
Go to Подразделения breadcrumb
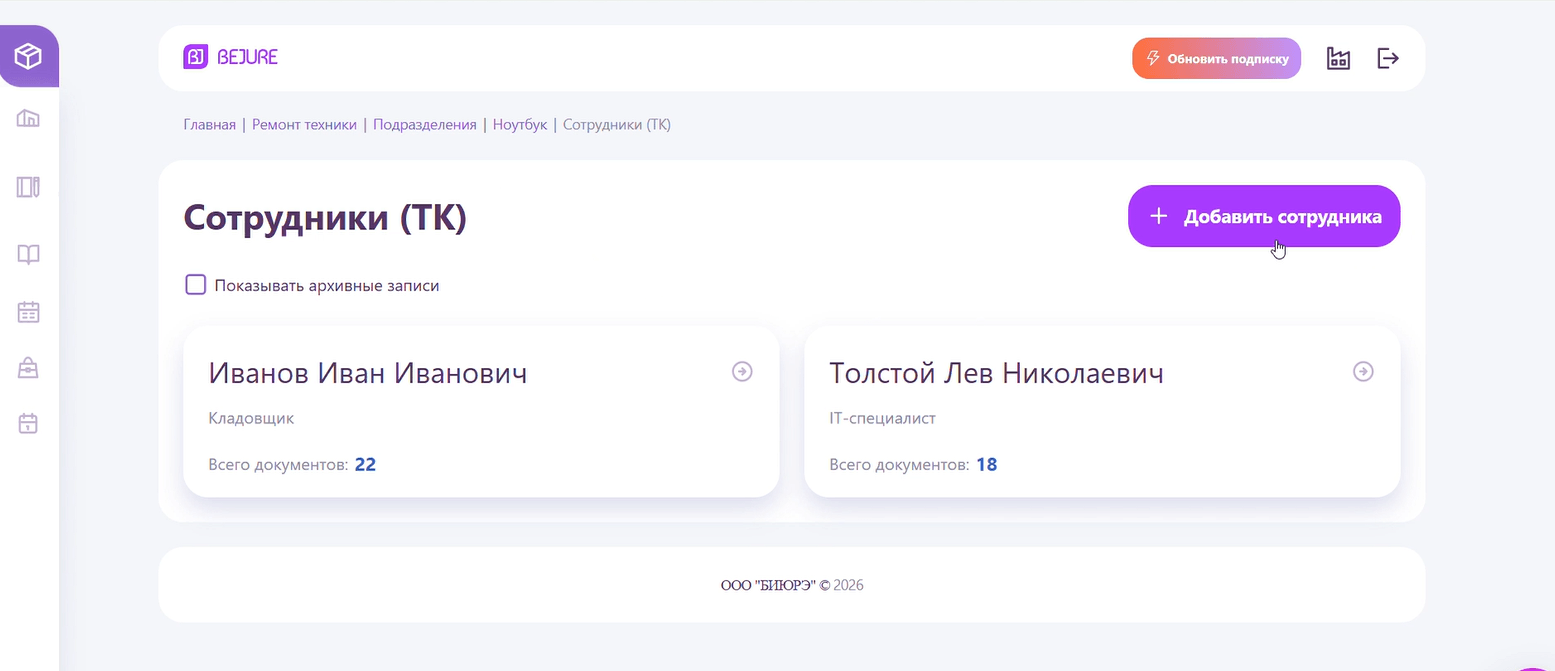tap(425, 125)
